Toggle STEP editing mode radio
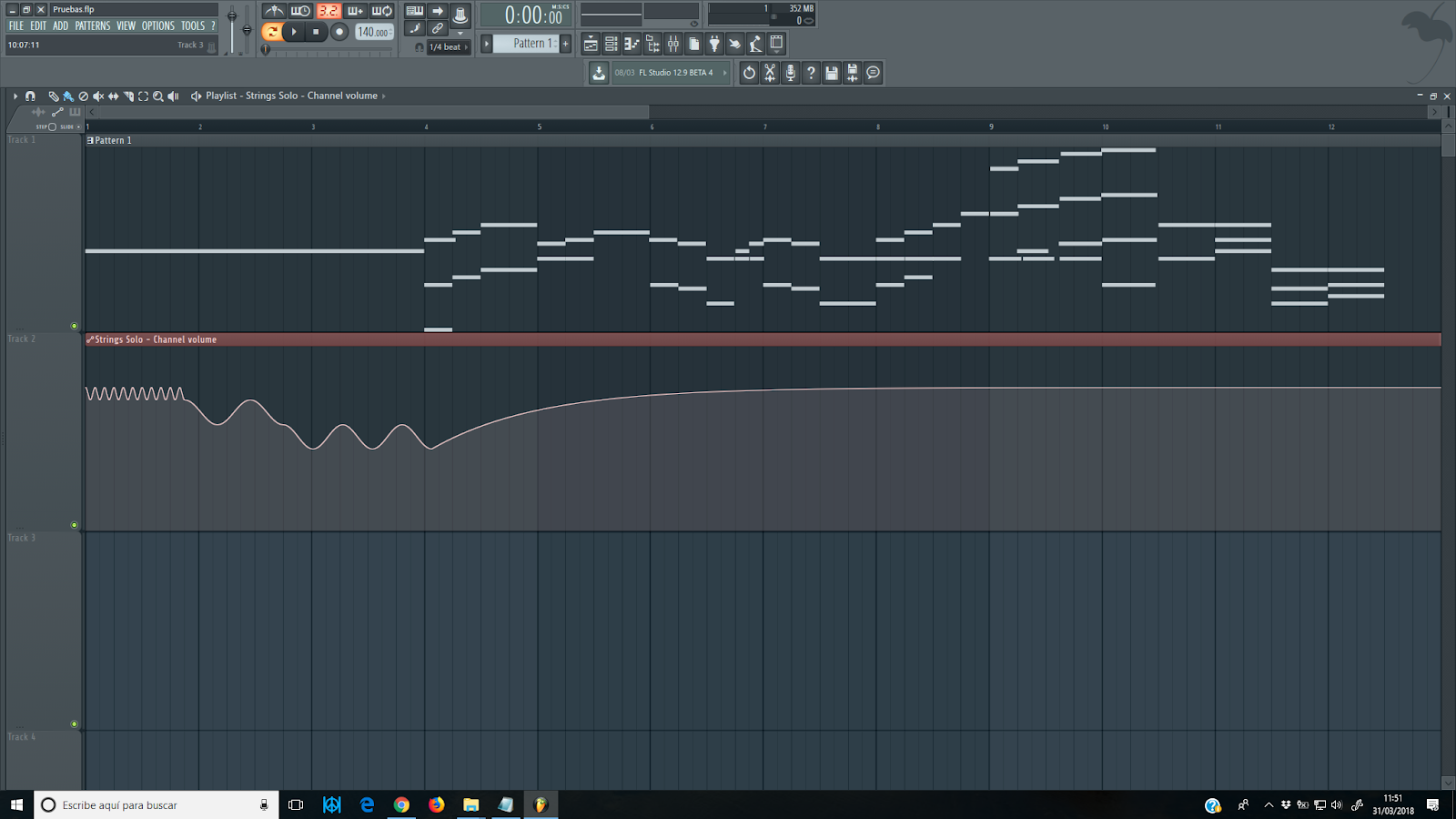Screen dimensions: 1456x819 point(52,126)
